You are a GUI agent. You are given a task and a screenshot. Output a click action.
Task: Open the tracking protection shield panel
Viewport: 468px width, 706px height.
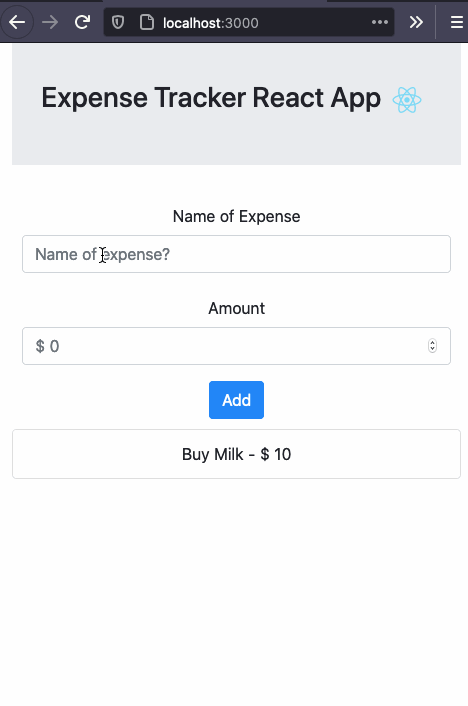pyautogui.click(x=118, y=22)
